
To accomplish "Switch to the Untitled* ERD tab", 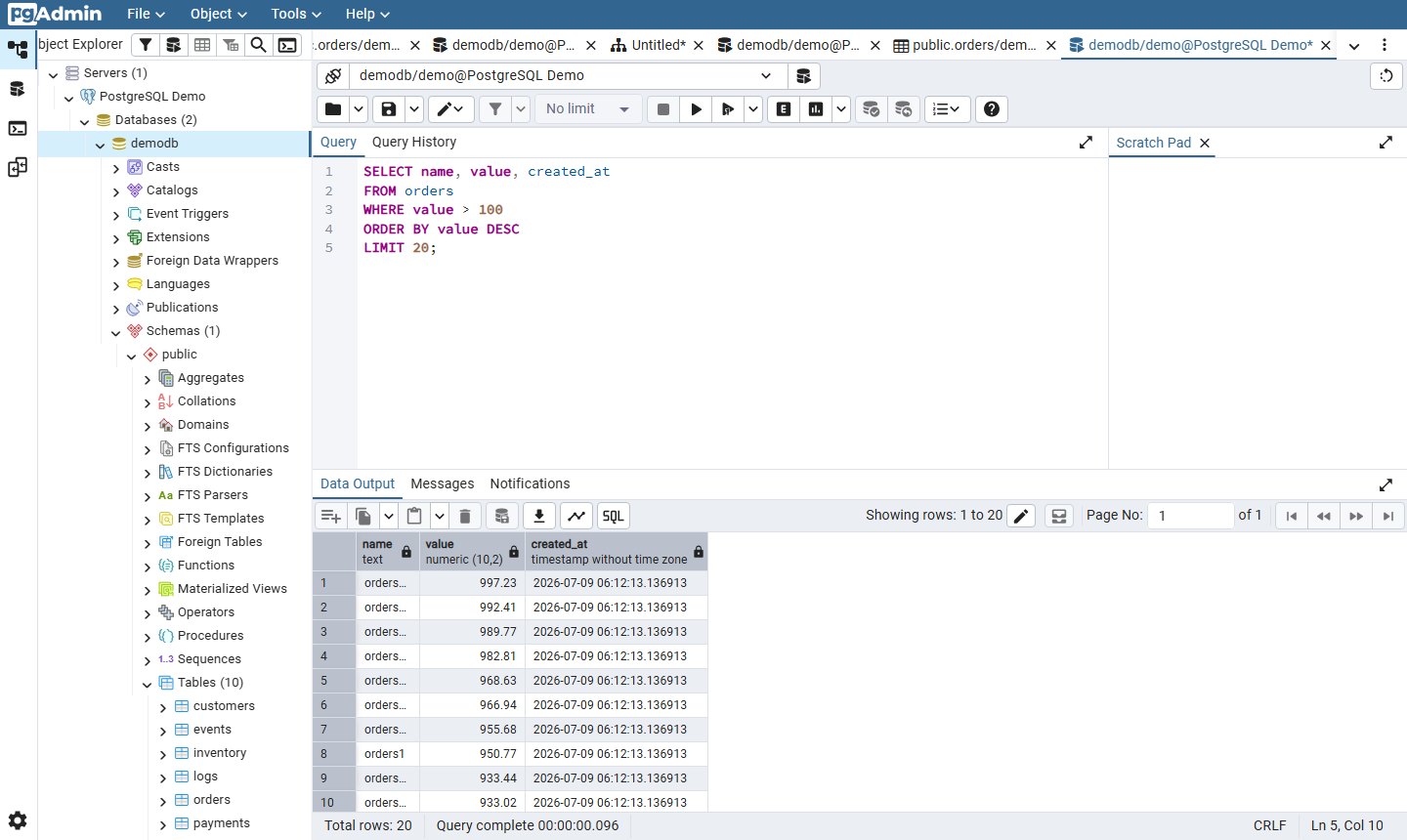I will tap(648, 45).
